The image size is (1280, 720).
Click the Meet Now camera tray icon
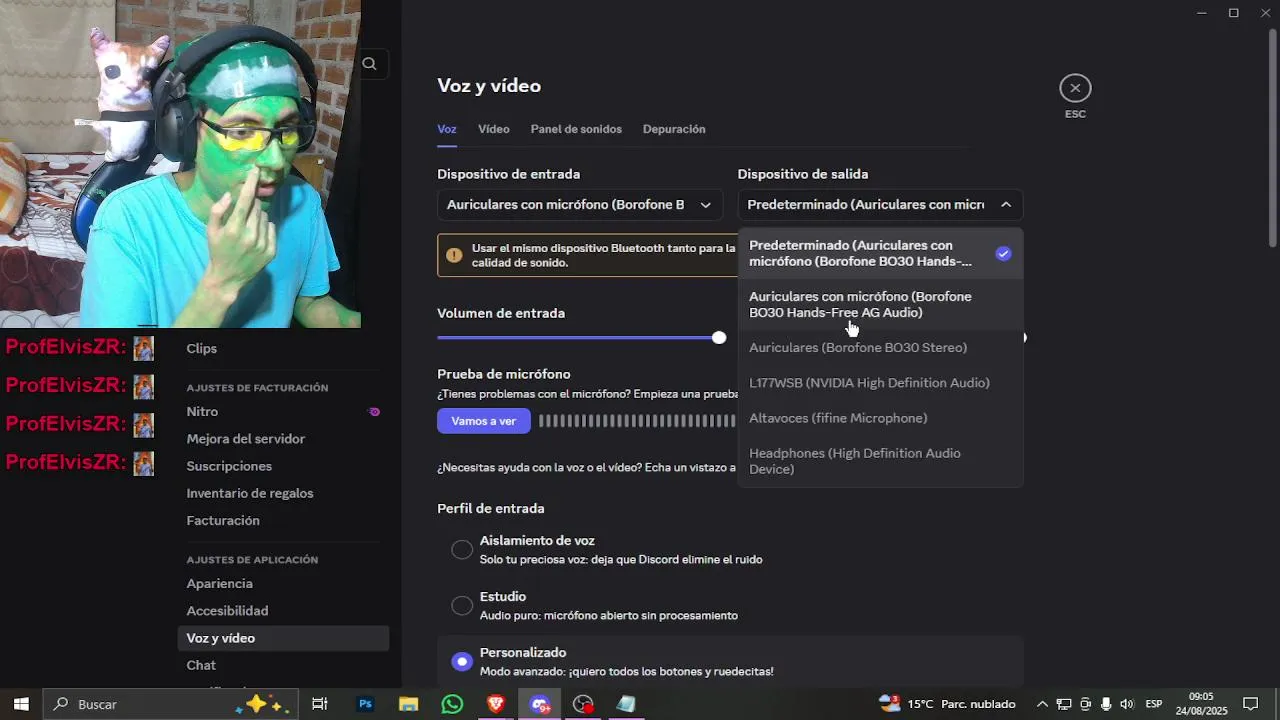1085,704
